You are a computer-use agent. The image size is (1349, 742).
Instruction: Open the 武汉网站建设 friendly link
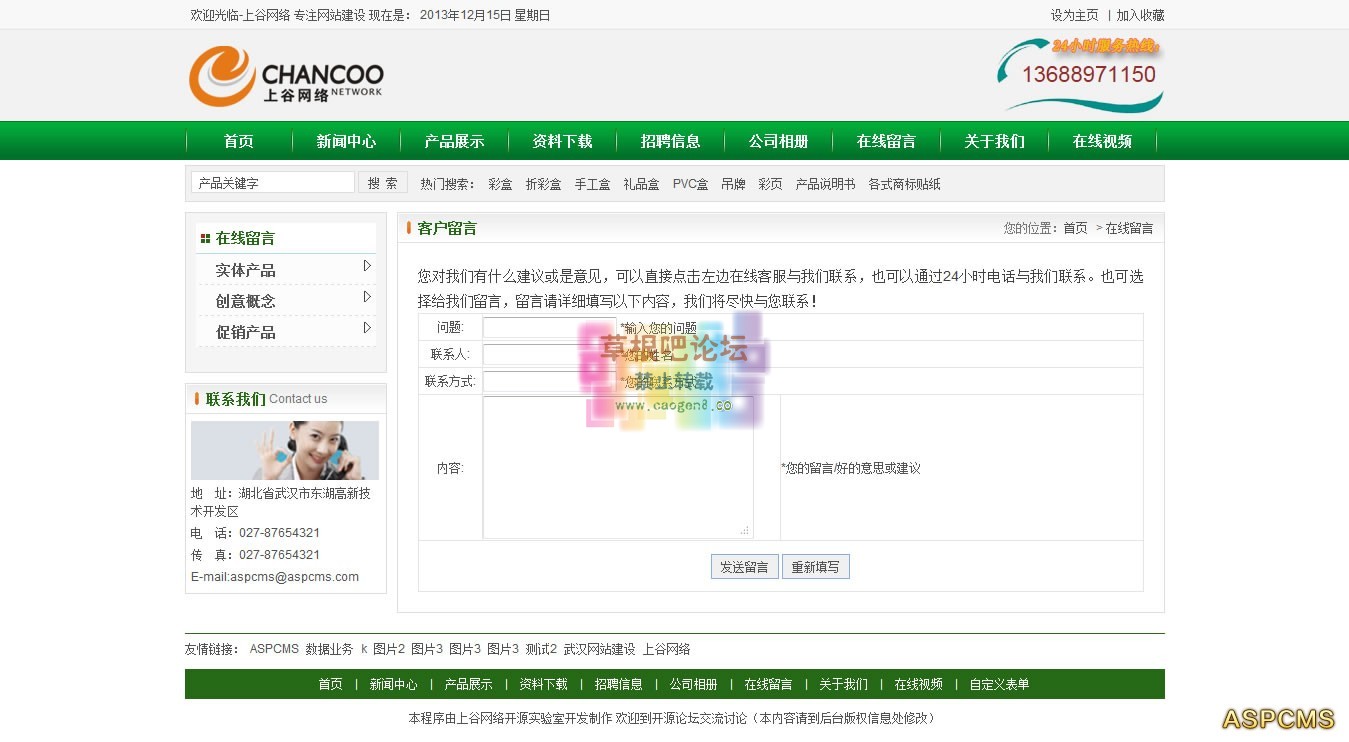point(599,649)
